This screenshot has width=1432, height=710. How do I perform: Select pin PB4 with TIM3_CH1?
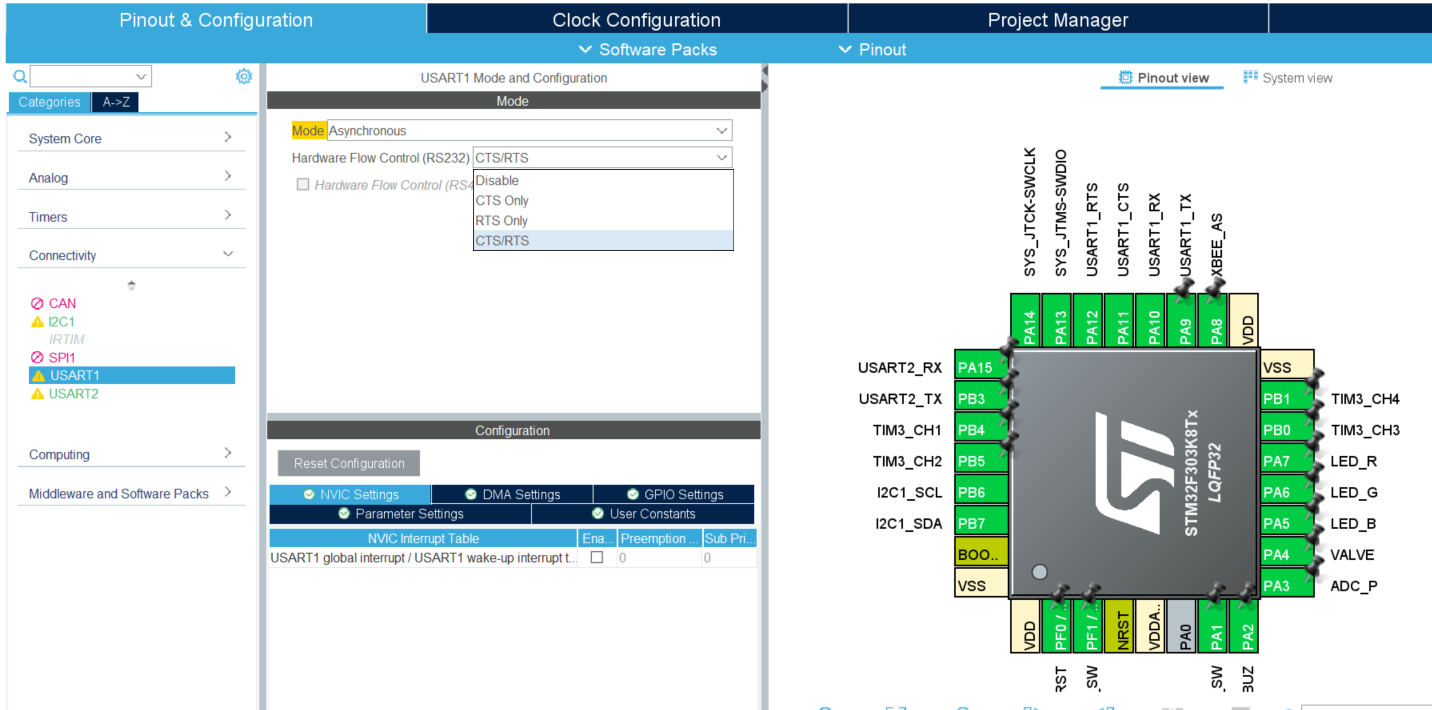(981, 429)
